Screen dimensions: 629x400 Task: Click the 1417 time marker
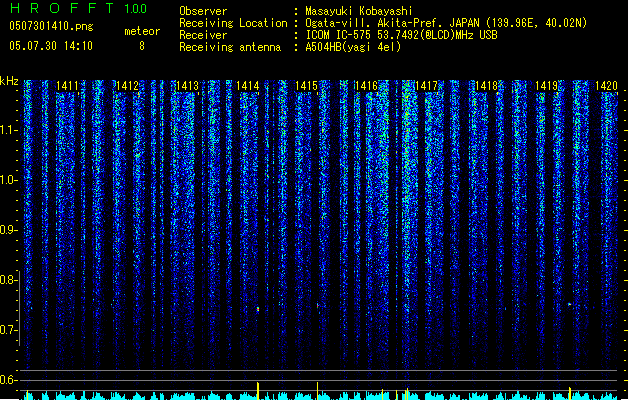pyautogui.click(x=426, y=86)
